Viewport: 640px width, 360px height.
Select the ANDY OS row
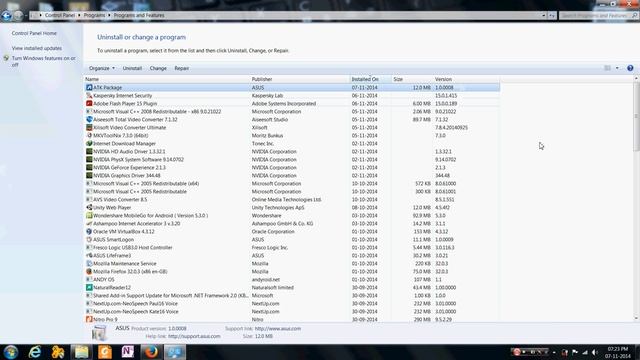[292, 280]
